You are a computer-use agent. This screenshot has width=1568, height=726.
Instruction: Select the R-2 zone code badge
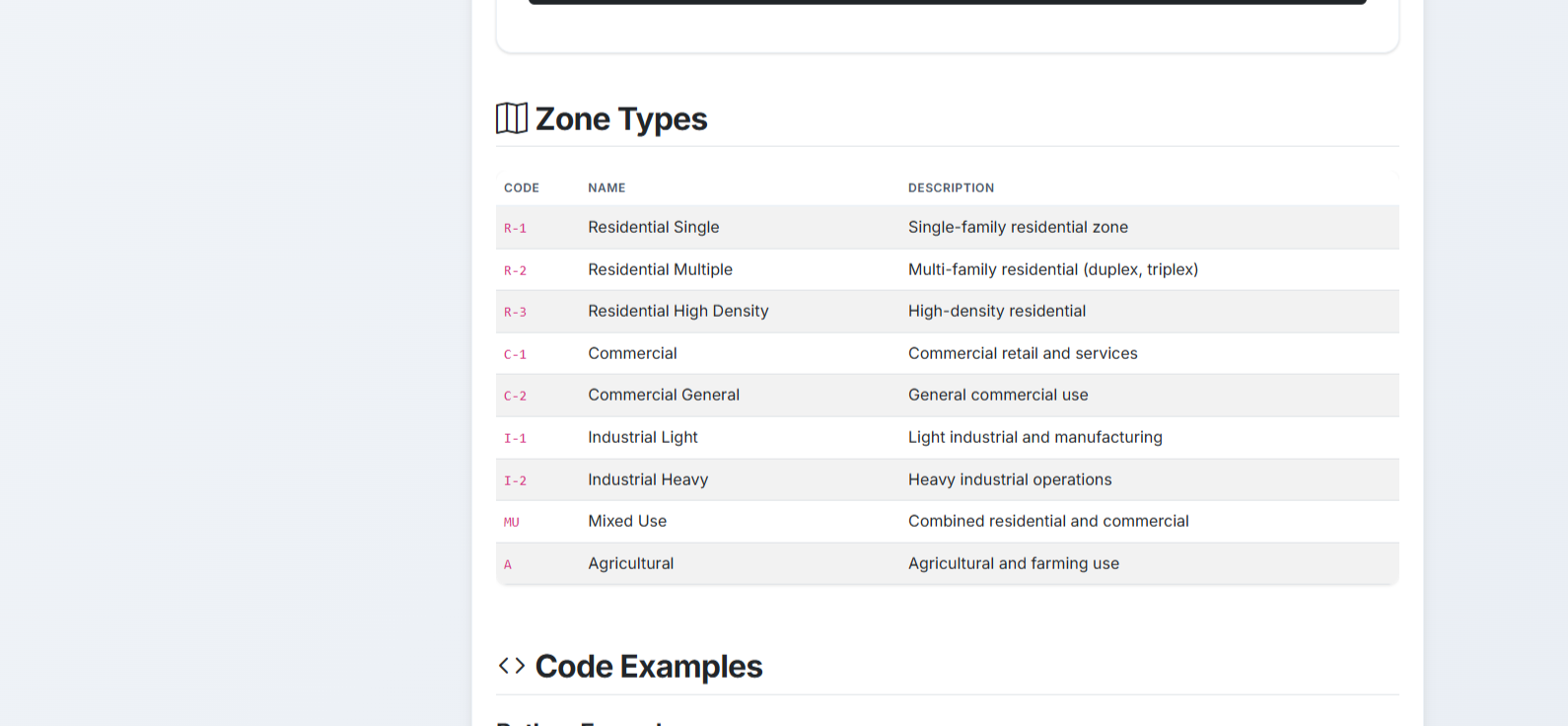[x=515, y=270]
